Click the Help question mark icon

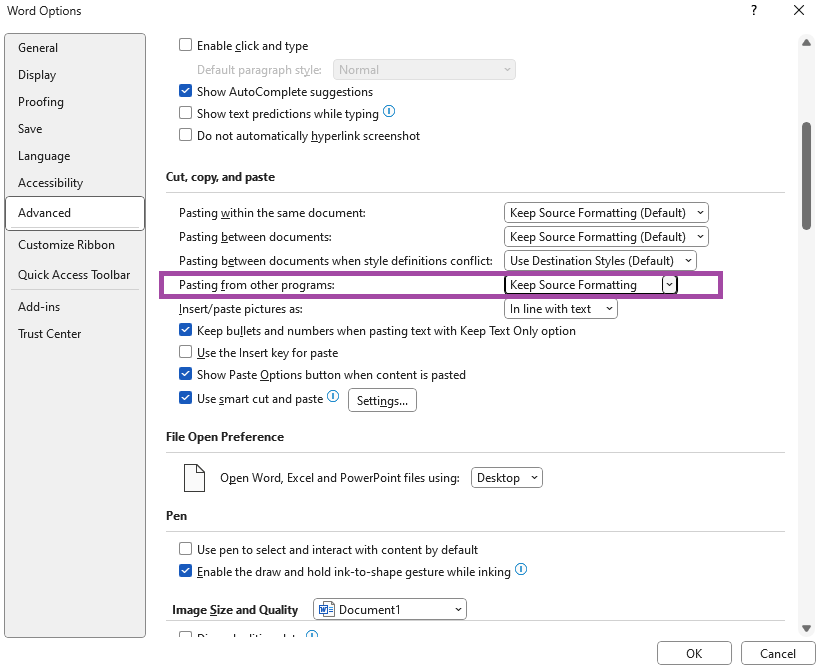tap(754, 10)
